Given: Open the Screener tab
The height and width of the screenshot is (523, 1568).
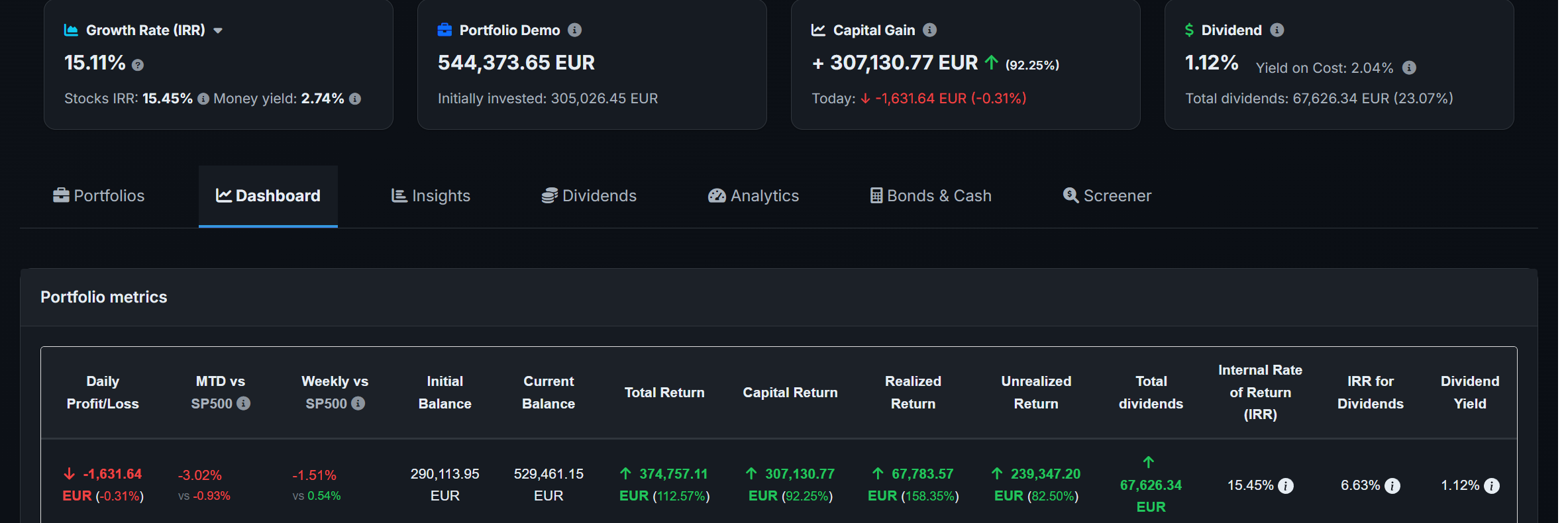Looking at the screenshot, I should [x=1107, y=196].
